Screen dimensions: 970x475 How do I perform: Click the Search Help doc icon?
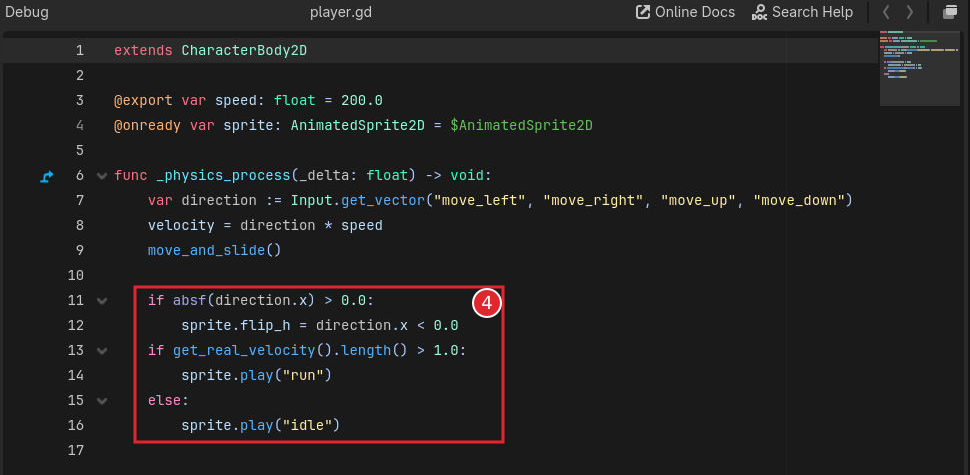(760, 12)
